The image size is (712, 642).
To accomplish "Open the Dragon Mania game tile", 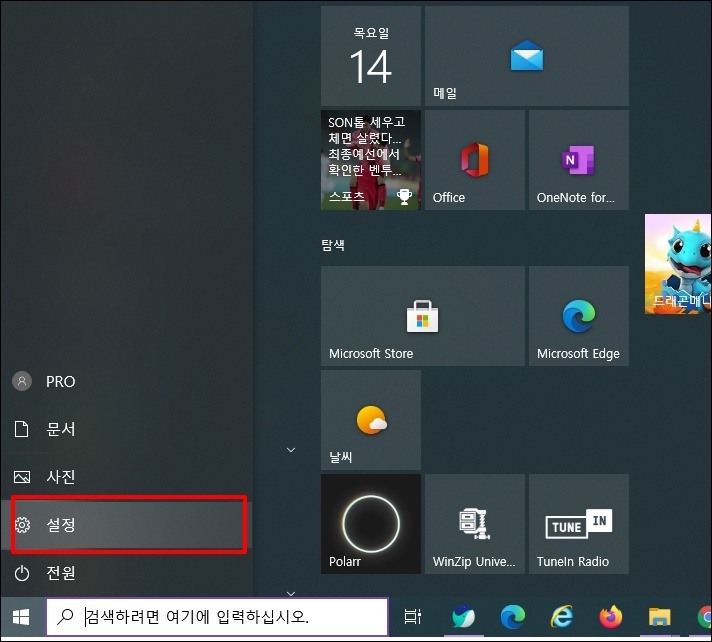I will pyautogui.click(x=678, y=264).
